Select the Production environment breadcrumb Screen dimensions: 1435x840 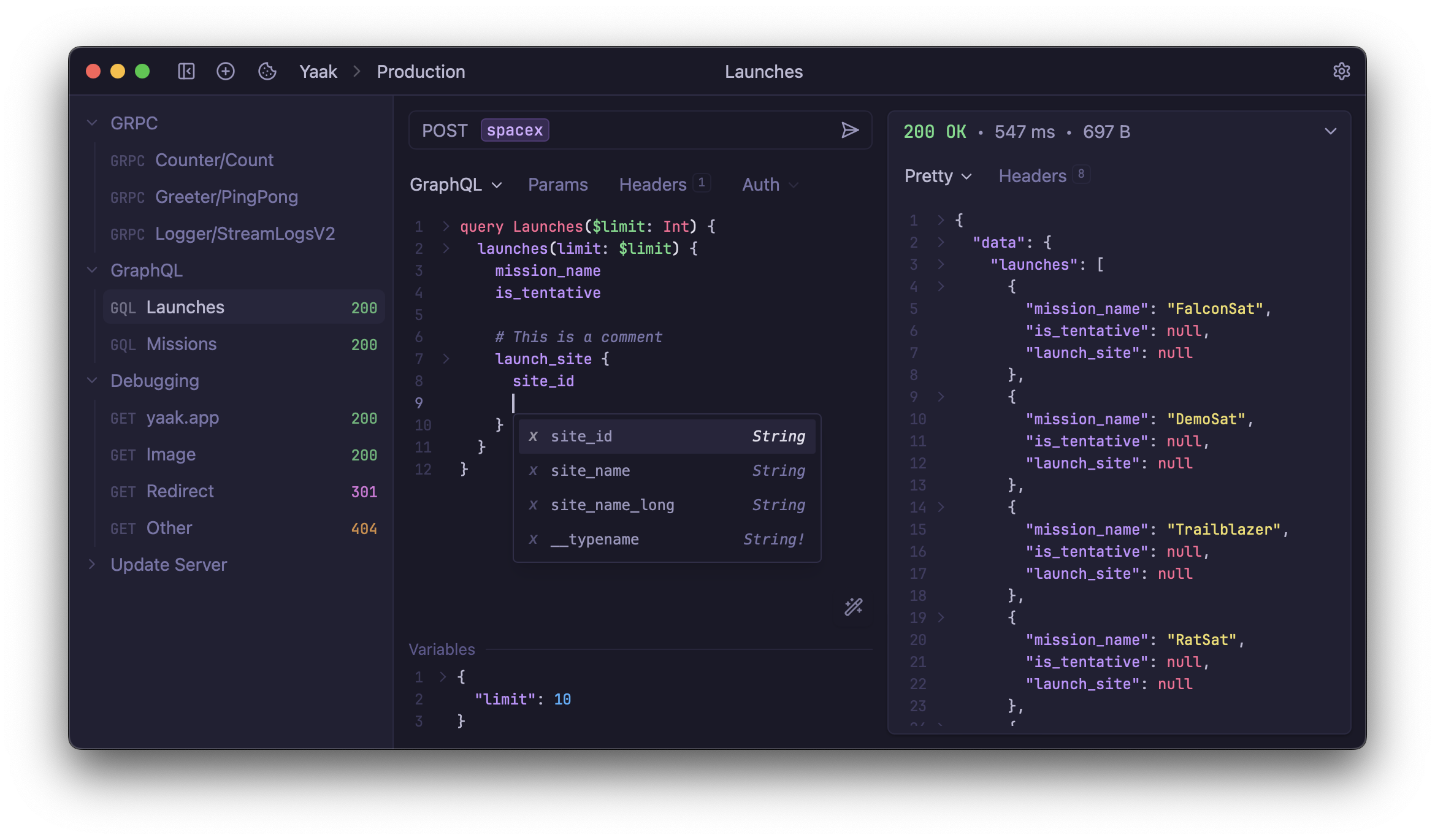tap(421, 71)
